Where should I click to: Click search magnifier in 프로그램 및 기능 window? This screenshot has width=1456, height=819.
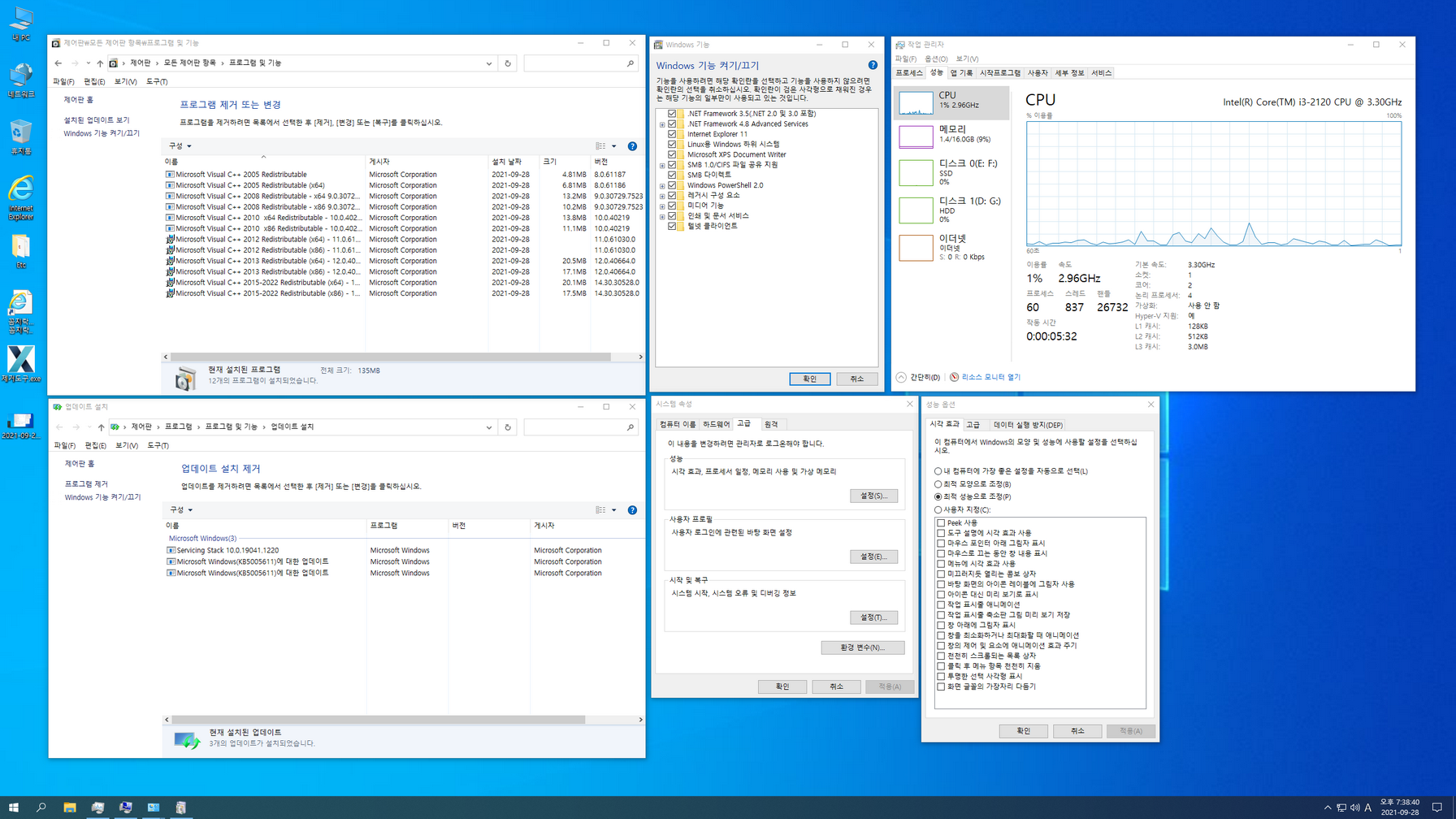tap(630, 63)
